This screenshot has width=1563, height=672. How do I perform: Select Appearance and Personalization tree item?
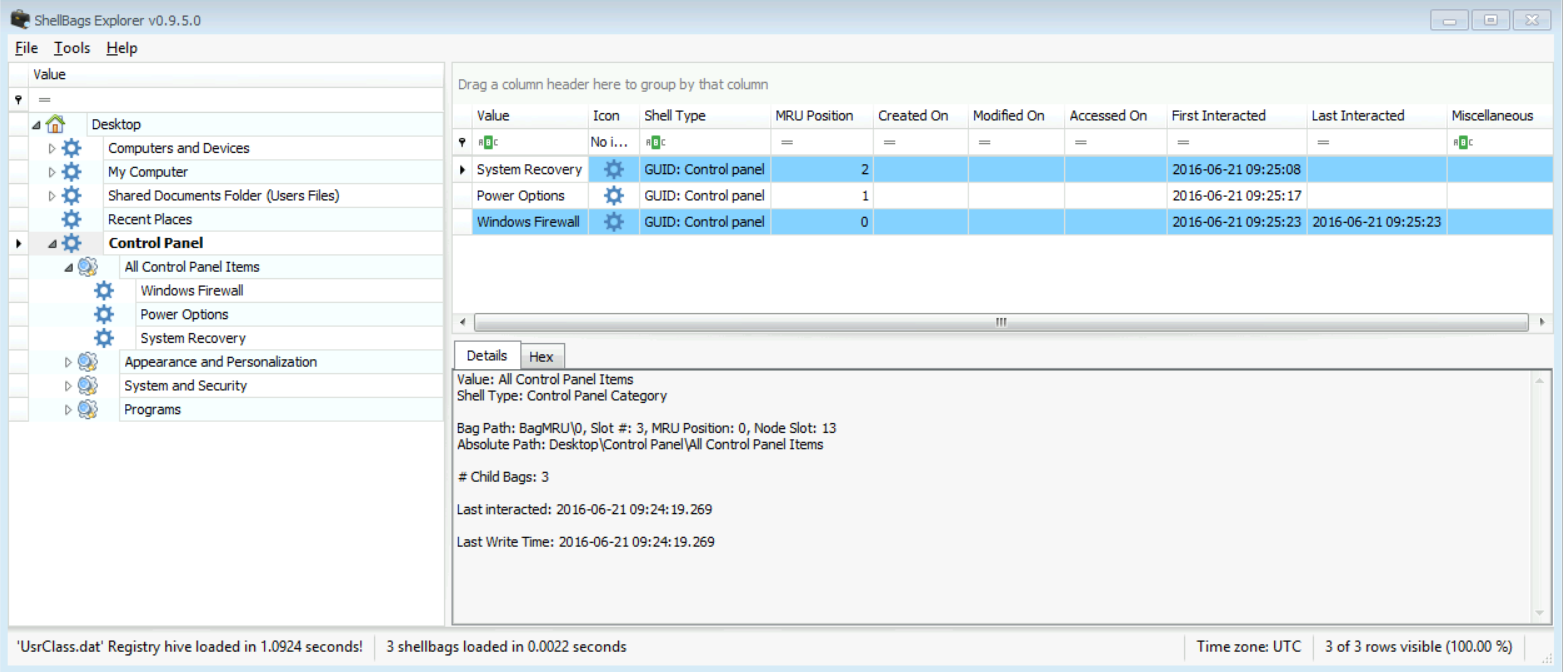pos(220,362)
